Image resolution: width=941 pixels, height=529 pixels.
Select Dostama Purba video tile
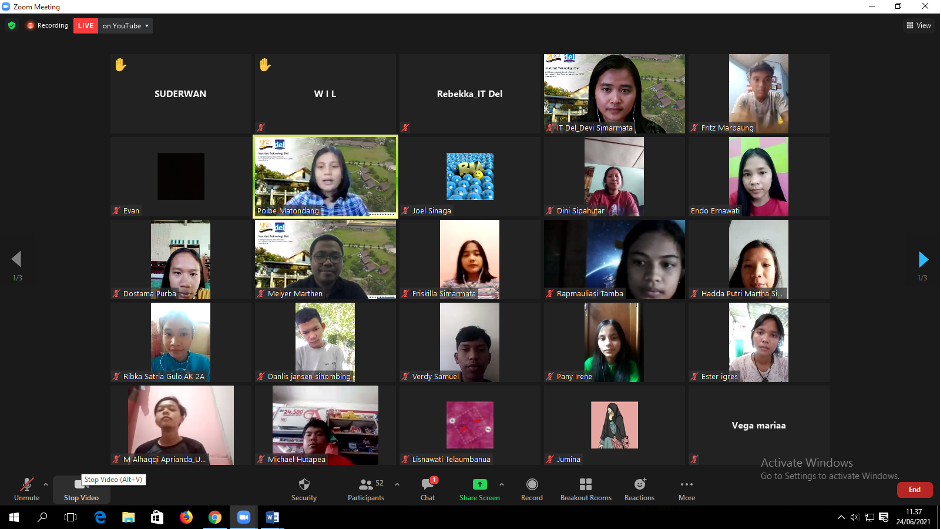click(180, 259)
